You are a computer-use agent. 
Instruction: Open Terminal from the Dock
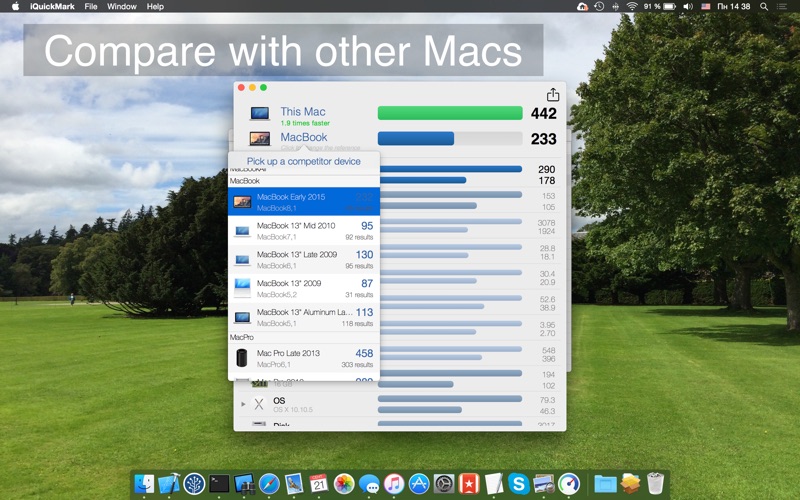(219, 483)
